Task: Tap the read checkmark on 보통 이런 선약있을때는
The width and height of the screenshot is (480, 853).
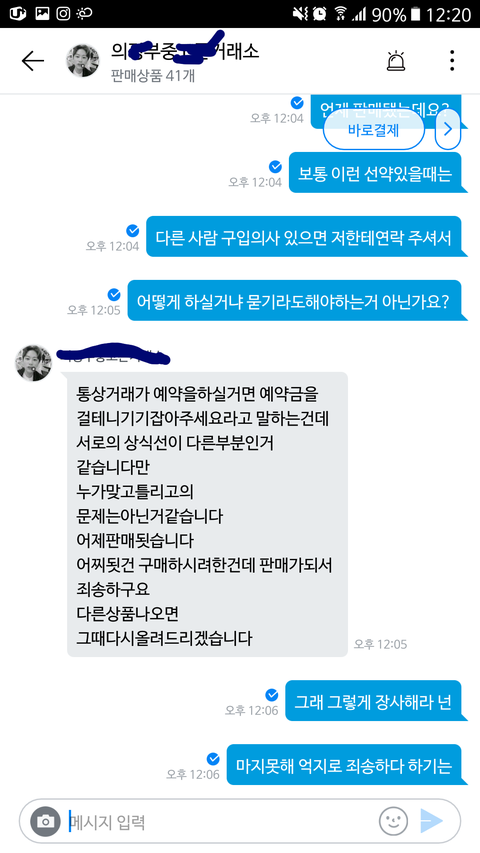Action: 275,166
